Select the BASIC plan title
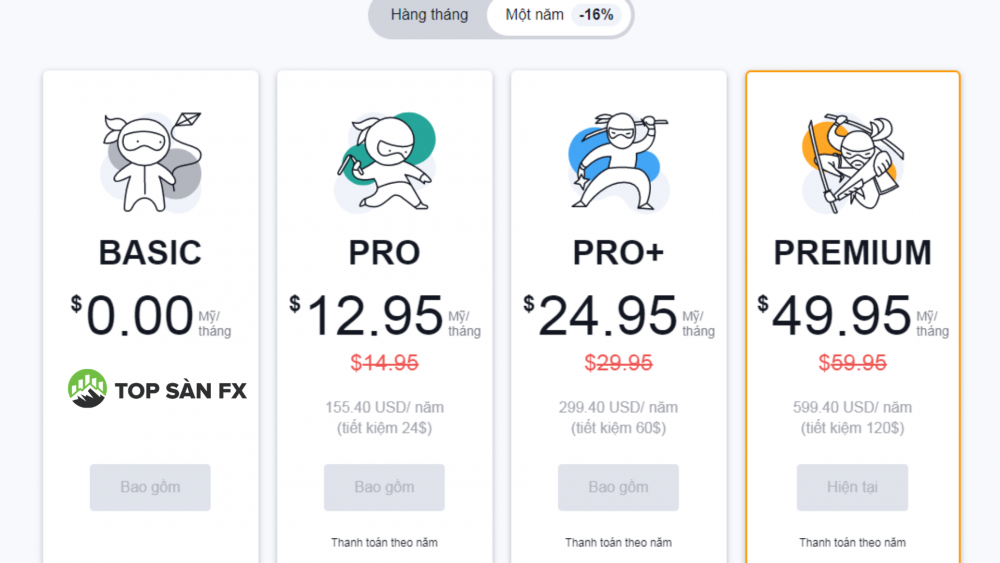This screenshot has height=563, width=1000. (x=151, y=252)
